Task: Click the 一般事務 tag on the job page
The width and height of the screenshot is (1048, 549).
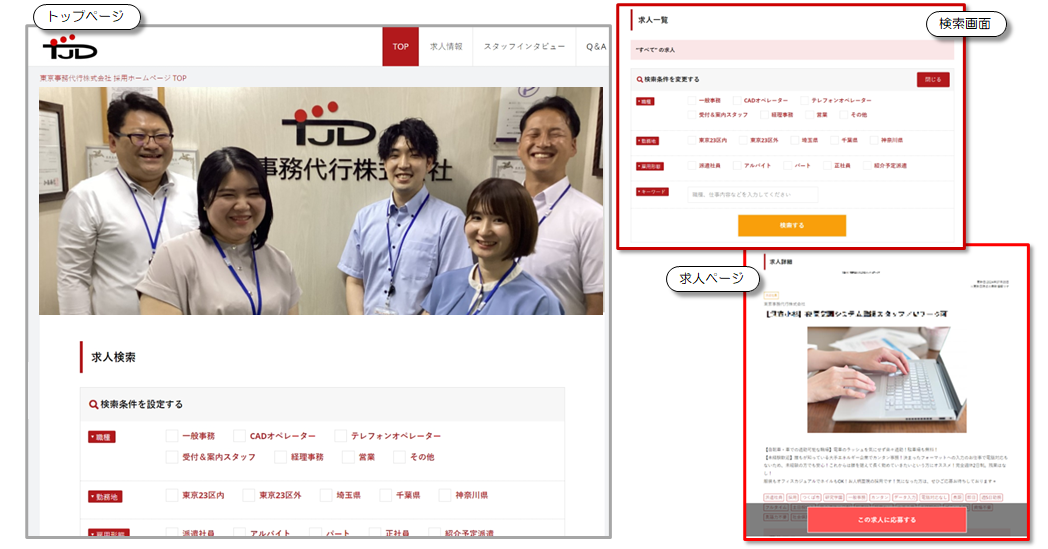Action: [x=857, y=498]
